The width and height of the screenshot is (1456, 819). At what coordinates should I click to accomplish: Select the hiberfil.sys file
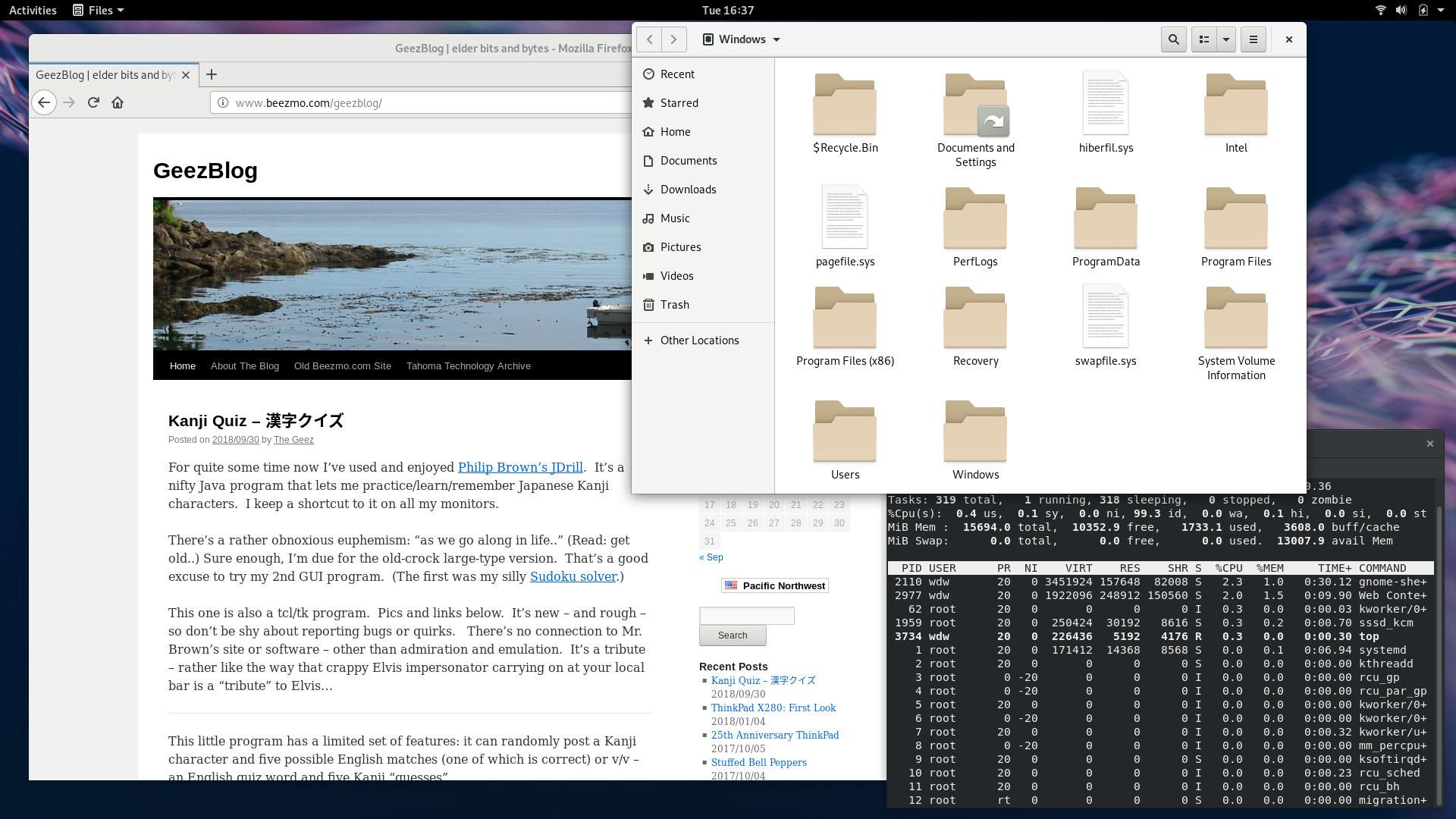1106,114
